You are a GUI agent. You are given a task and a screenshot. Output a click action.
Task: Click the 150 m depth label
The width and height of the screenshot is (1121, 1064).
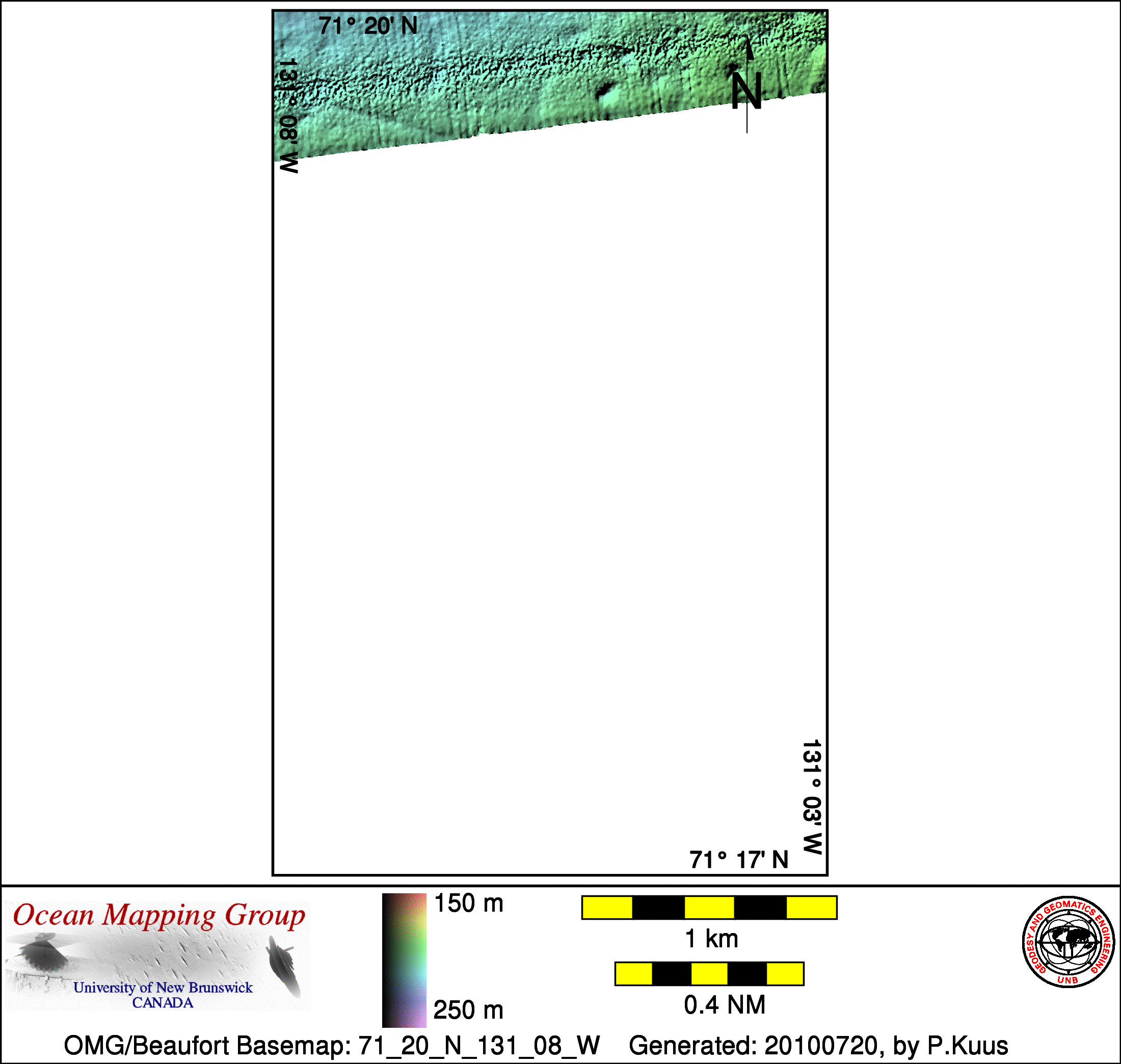pos(468,903)
